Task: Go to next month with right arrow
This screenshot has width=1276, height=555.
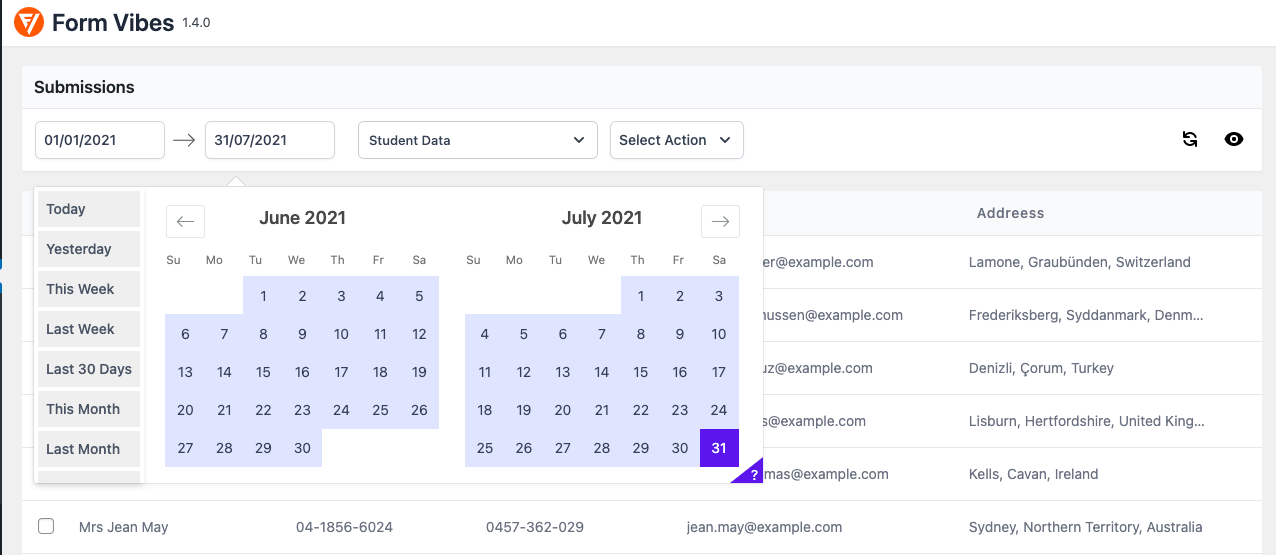Action: (720, 221)
